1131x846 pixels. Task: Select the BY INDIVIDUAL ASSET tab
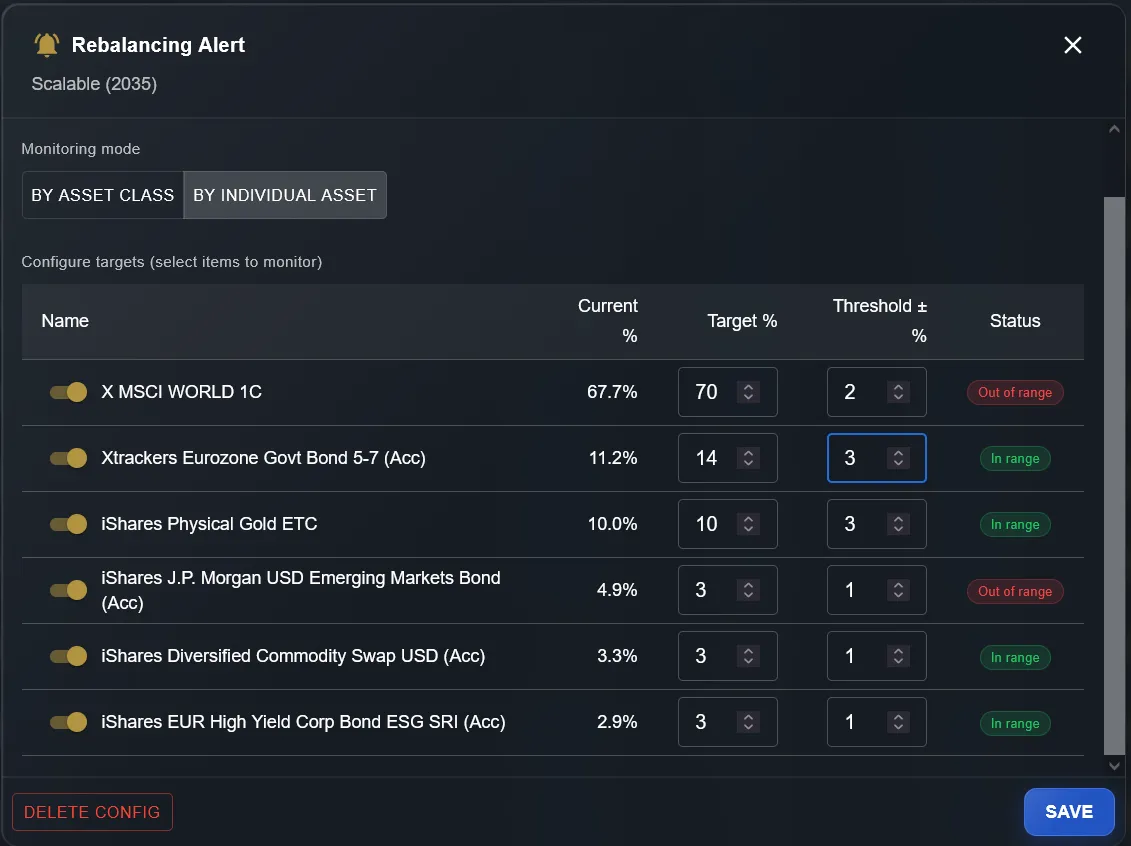(x=285, y=195)
